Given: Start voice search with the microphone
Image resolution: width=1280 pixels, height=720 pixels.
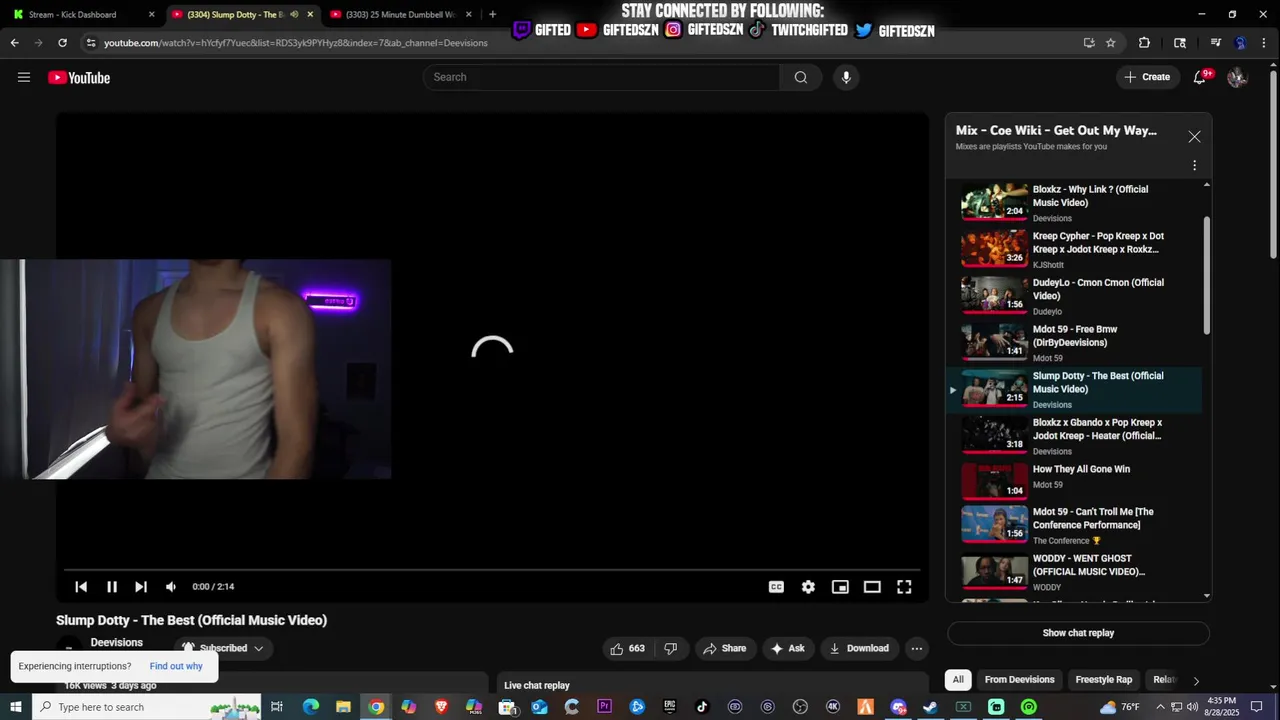Looking at the screenshot, I should coord(846,77).
